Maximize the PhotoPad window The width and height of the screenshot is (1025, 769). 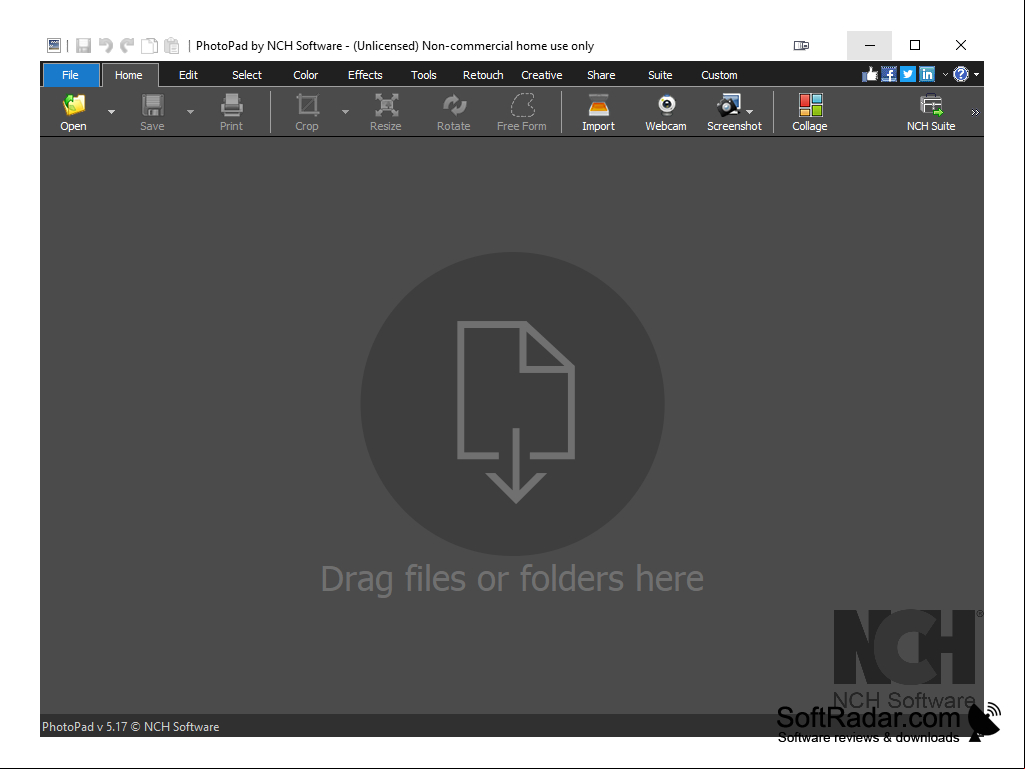(x=915, y=45)
